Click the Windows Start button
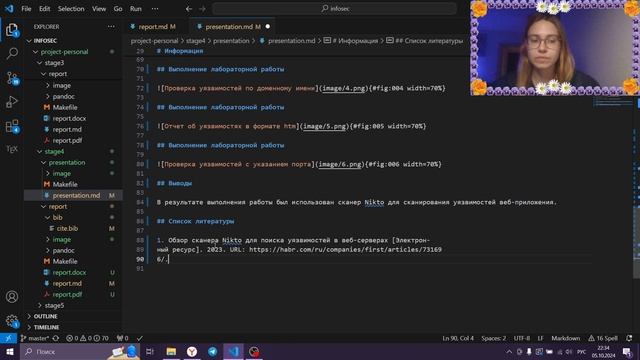This screenshot has width=640, height=360. (x=9, y=351)
